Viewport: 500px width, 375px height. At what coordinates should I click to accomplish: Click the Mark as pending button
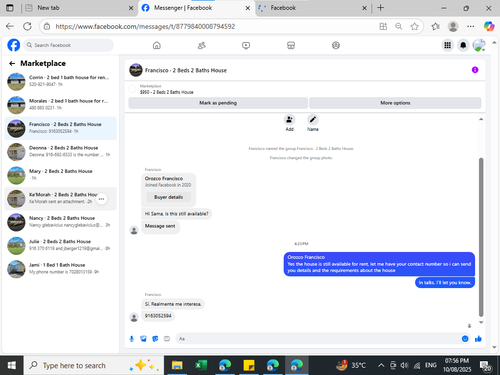click(218, 103)
